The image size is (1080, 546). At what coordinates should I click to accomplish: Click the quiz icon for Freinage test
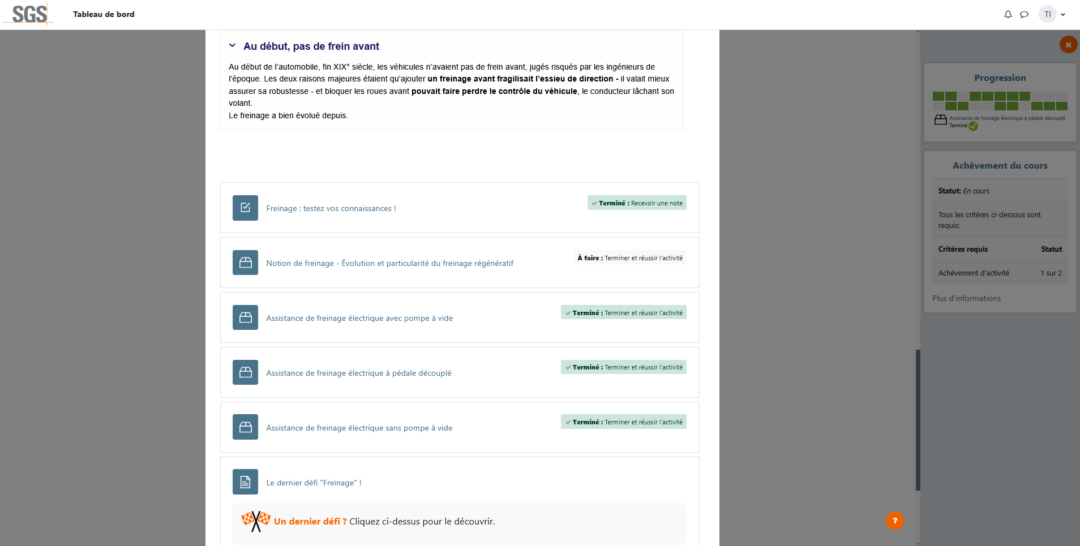coord(245,208)
